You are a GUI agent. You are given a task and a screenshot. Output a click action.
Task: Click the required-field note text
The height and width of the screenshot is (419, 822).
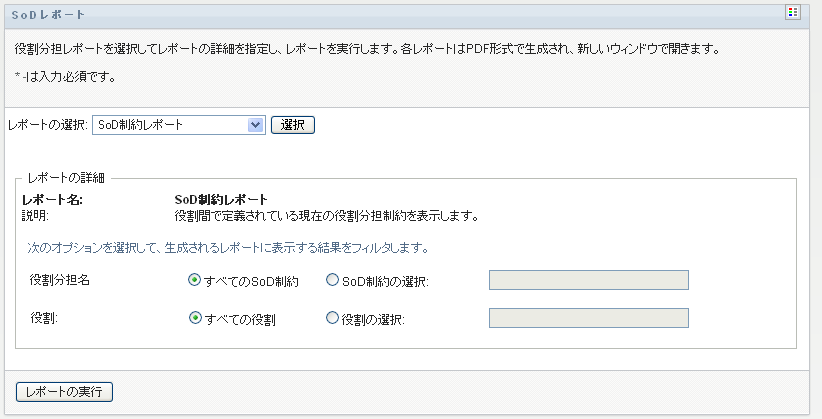58,76
